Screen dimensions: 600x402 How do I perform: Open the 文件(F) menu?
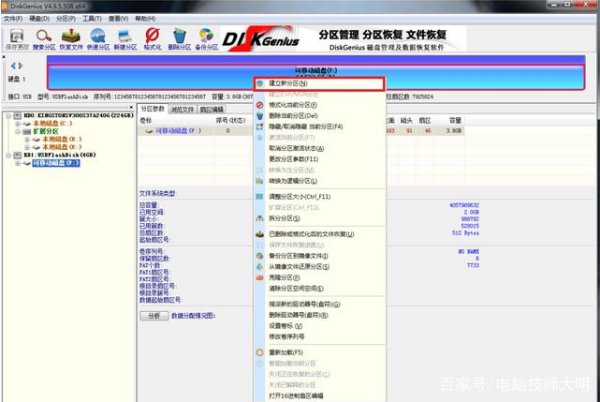pyautogui.click(x=13, y=18)
